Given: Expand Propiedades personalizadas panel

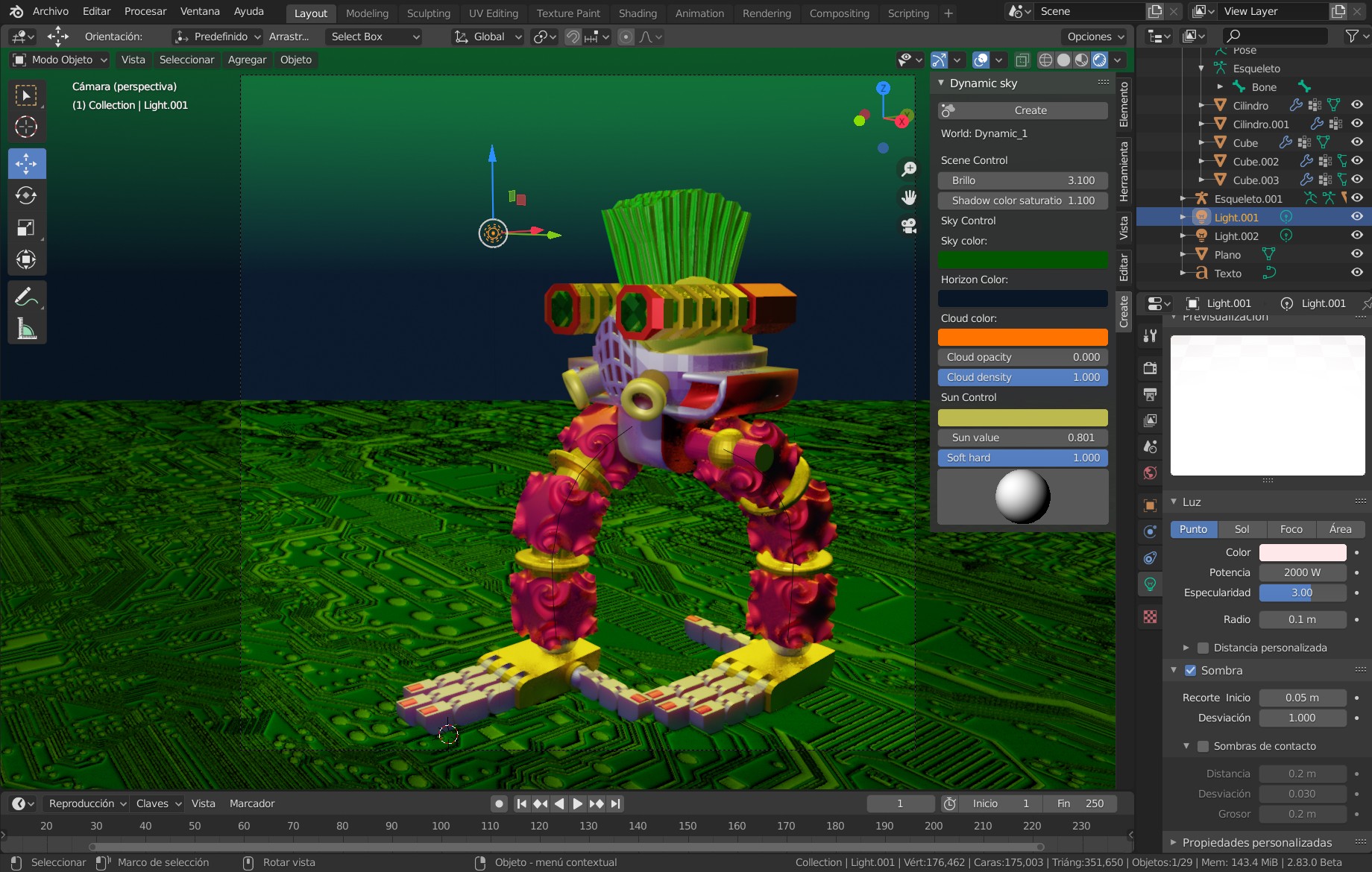Looking at the screenshot, I should coord(1256,842).
